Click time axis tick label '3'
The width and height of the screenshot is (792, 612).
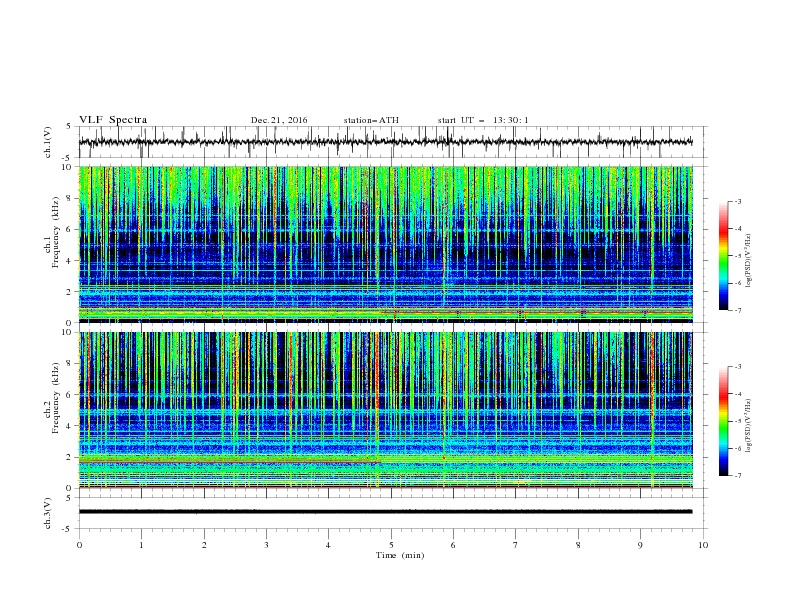click(x=266, y=545)
